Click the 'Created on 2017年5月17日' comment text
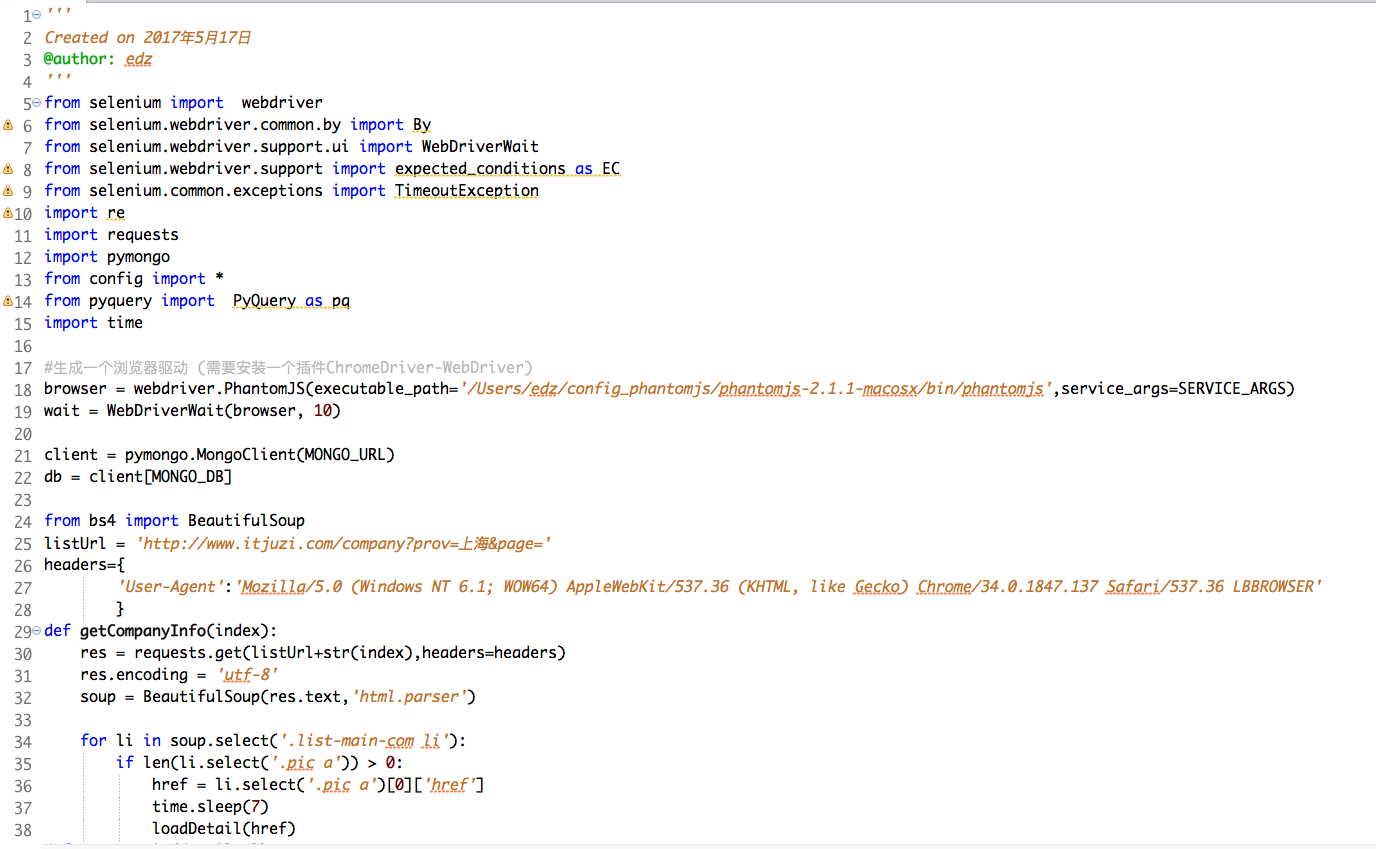 pyautogui.click(x=148, y=37)
